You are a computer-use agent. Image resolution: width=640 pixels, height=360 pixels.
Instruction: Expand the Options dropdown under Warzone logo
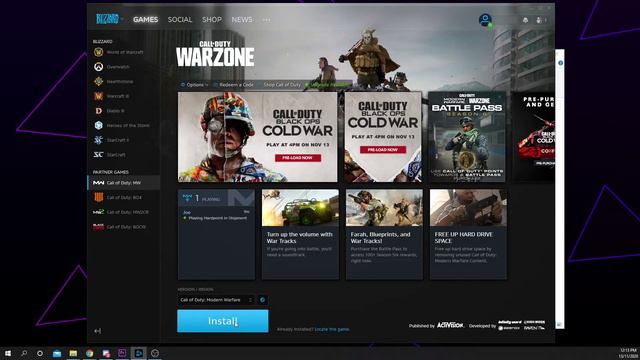[195, 85]
